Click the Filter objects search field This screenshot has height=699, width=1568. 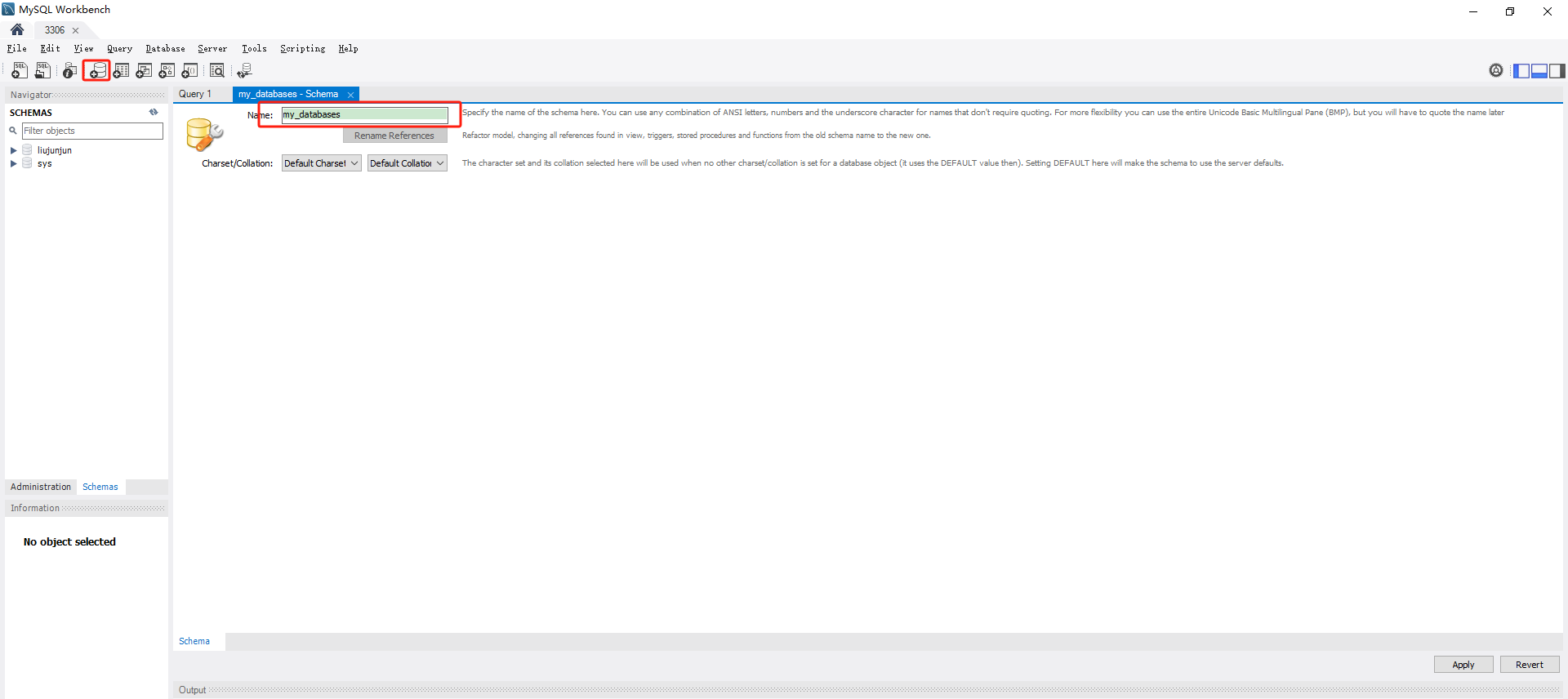92,131
